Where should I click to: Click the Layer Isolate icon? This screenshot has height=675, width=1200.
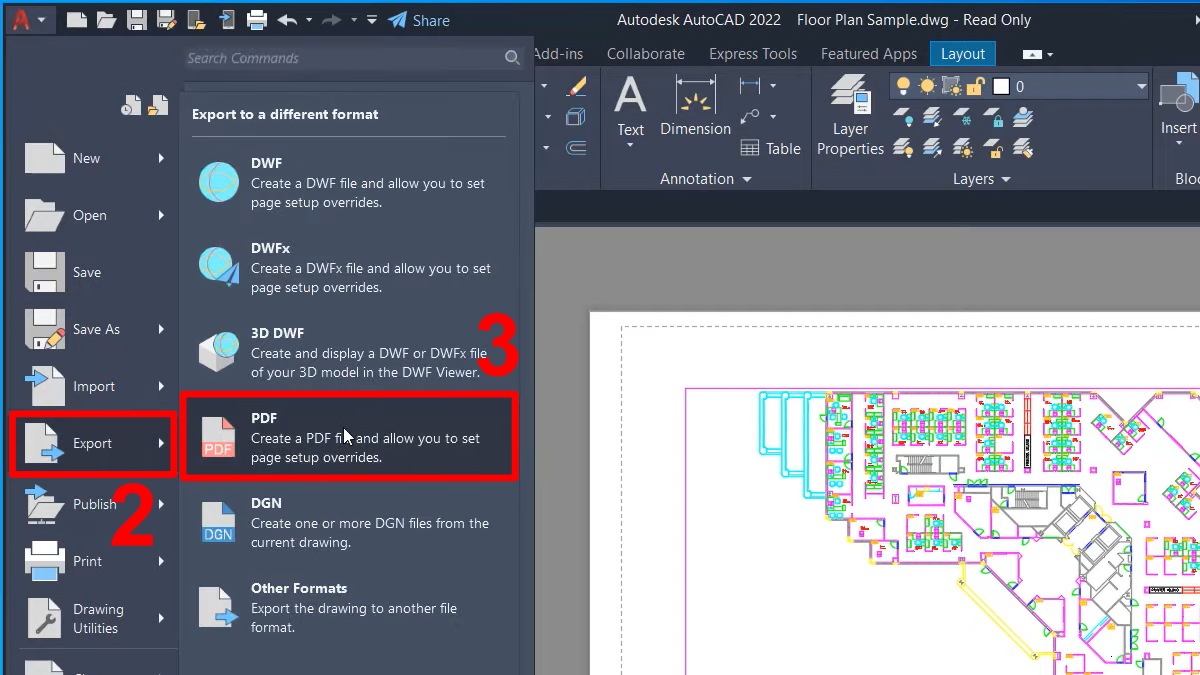coord(933,118)
